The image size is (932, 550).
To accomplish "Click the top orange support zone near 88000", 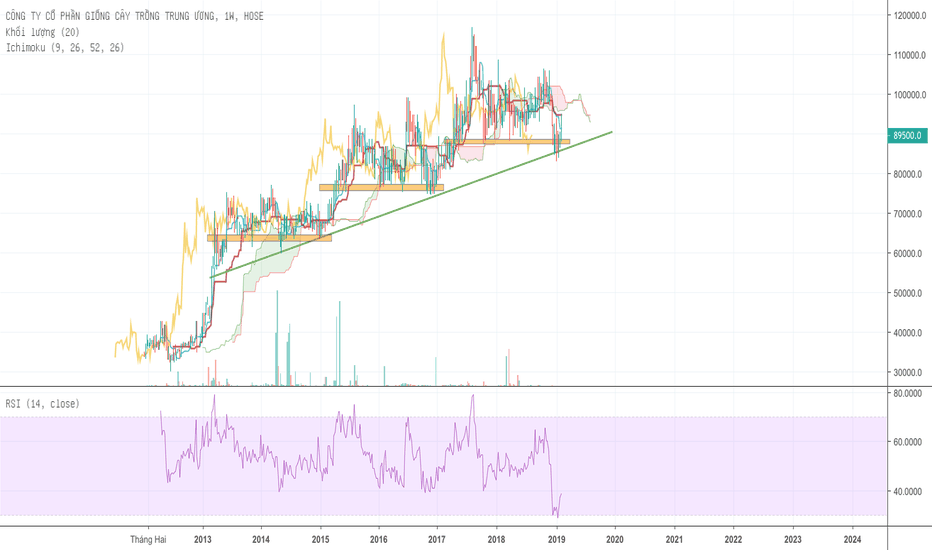I will 510,142.
